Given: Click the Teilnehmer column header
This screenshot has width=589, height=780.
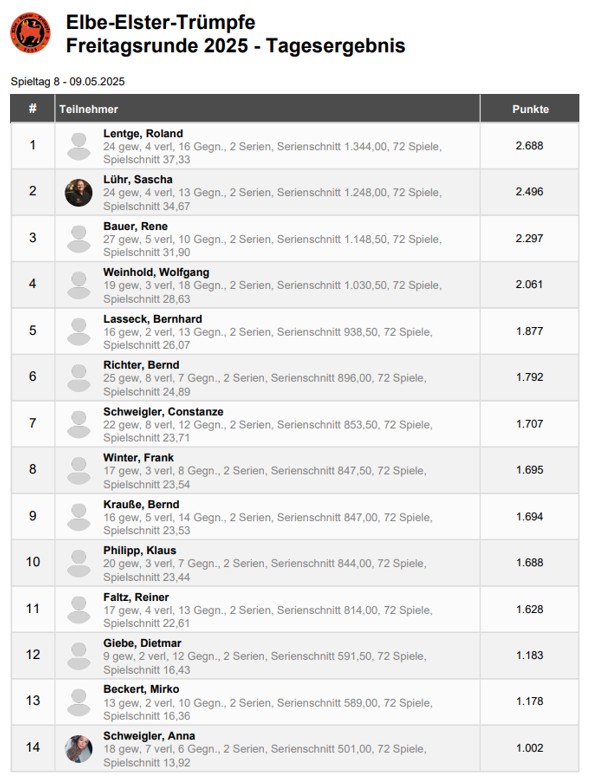Looking at the screenshot, I should click(89, 109).
